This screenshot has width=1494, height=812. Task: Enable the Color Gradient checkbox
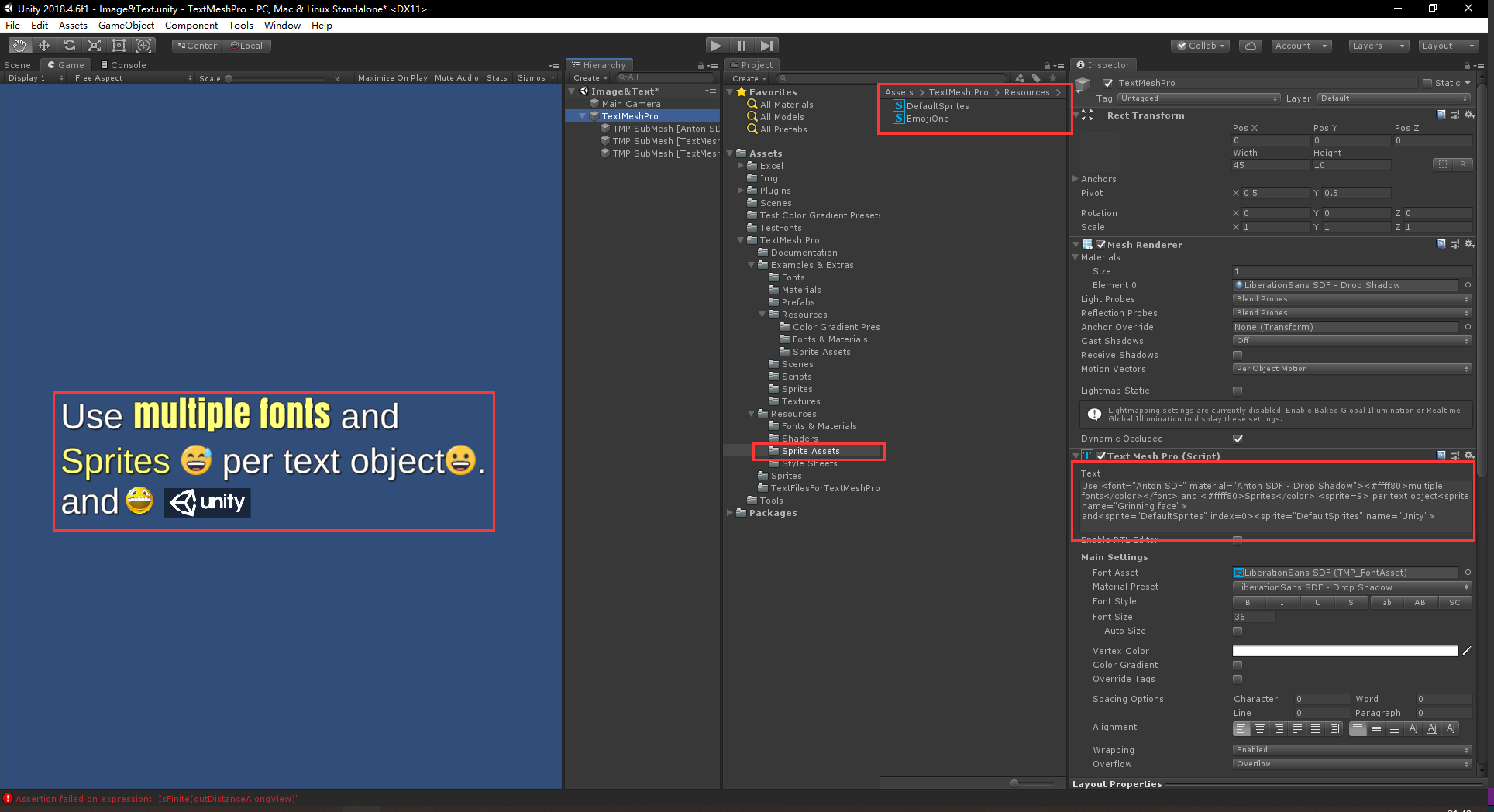click(x=1238, y=664)
